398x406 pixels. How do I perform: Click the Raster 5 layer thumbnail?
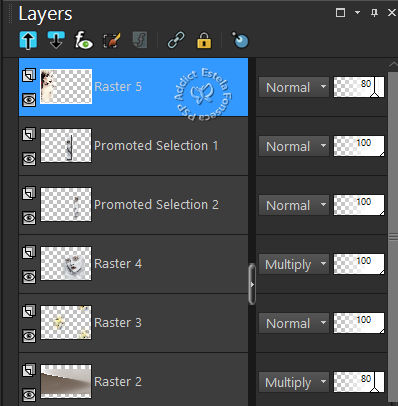tap(66, 86)
